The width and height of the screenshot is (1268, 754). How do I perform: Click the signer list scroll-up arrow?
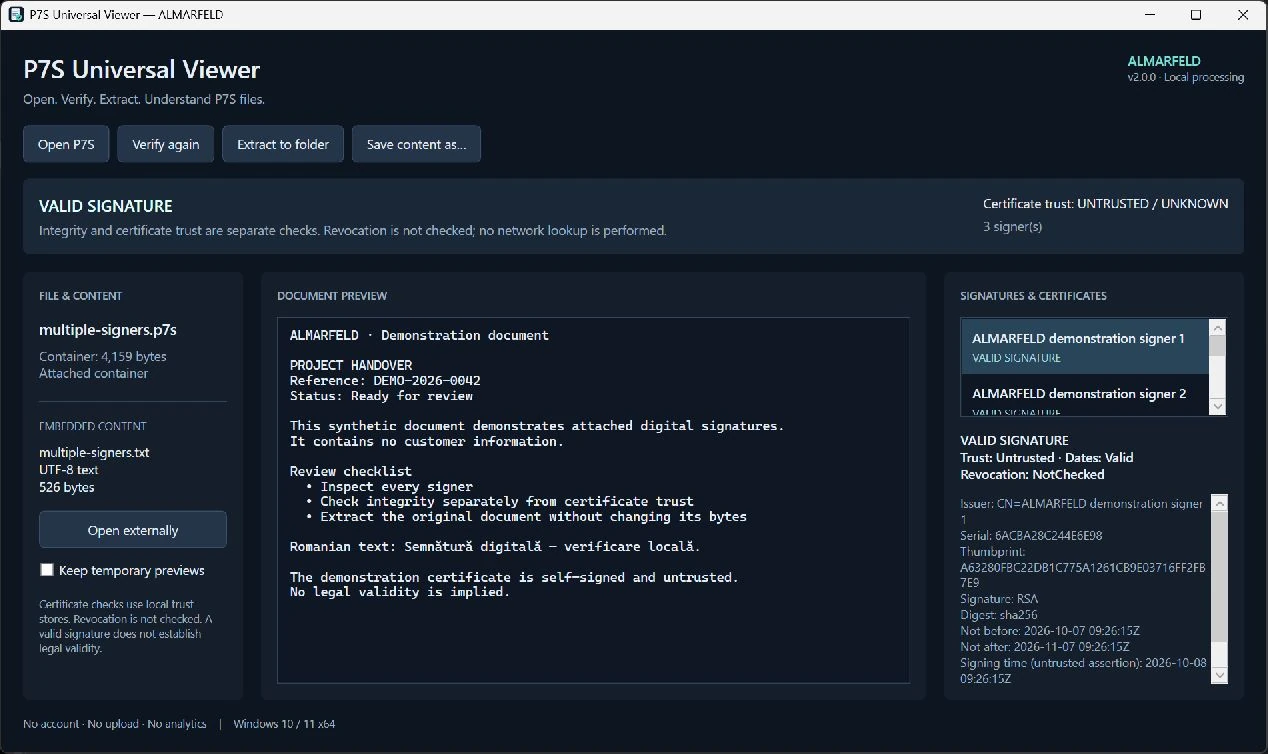(x=1217, y=327)
